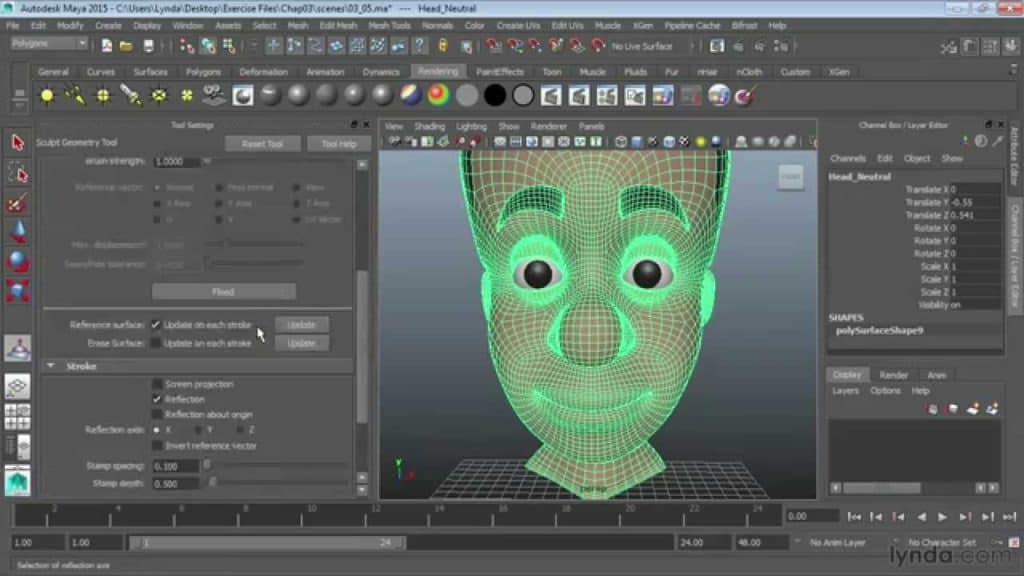
Task: Click the Anim layer tab
Action: pyautogui.click(x=936, y=375)
